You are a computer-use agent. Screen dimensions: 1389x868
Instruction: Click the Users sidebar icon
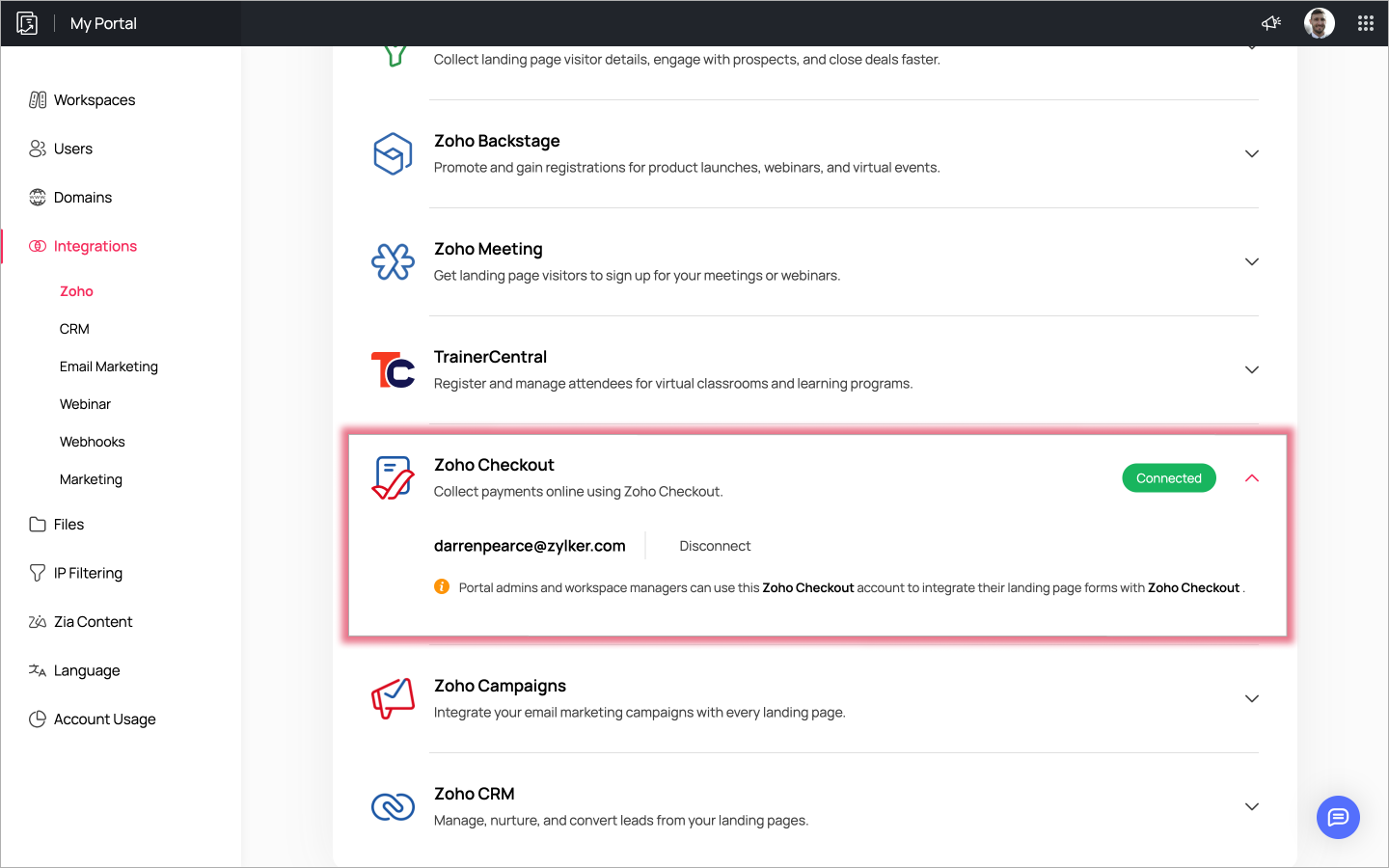coord(38,149)
